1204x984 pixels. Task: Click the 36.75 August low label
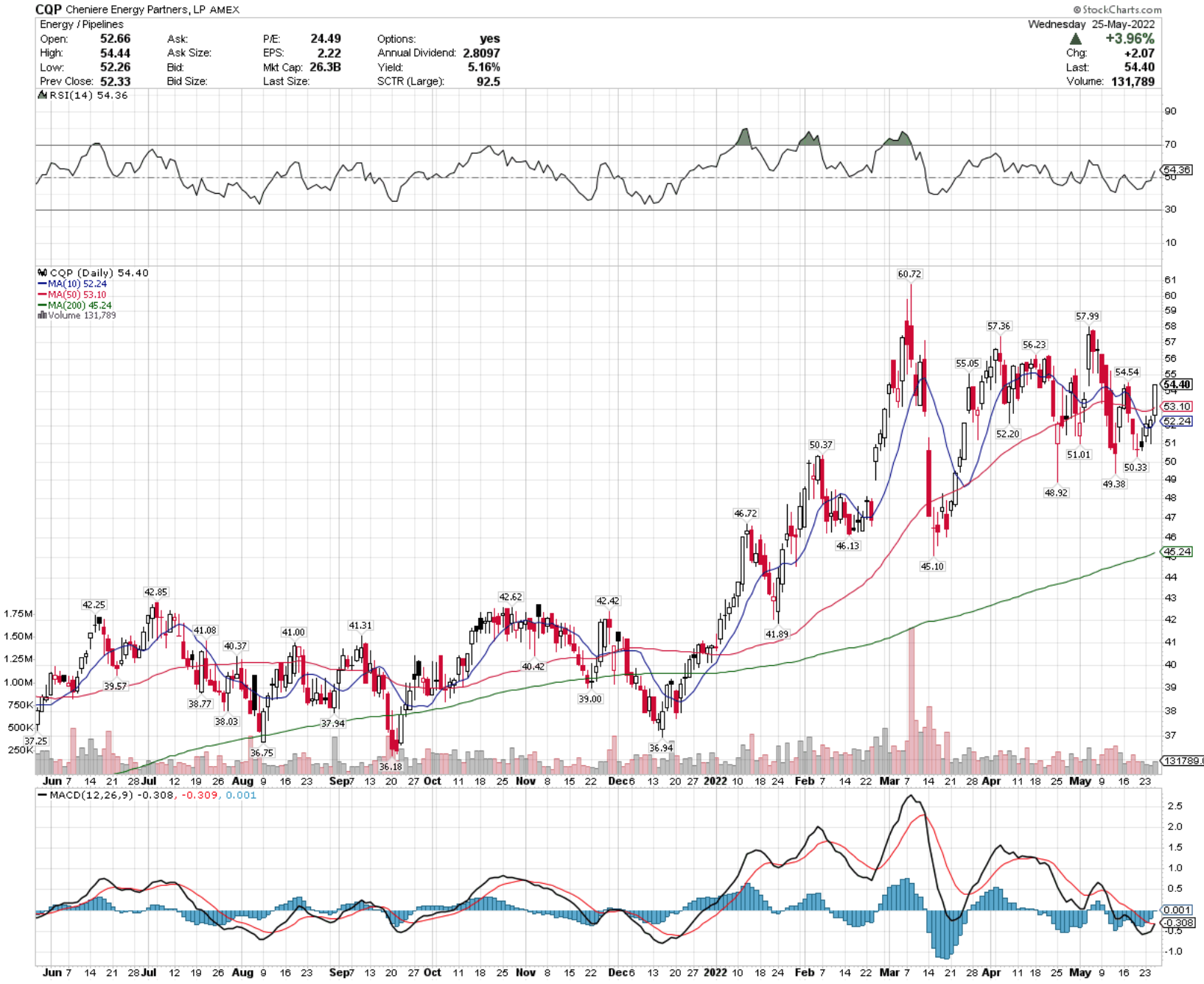[262, 753]
